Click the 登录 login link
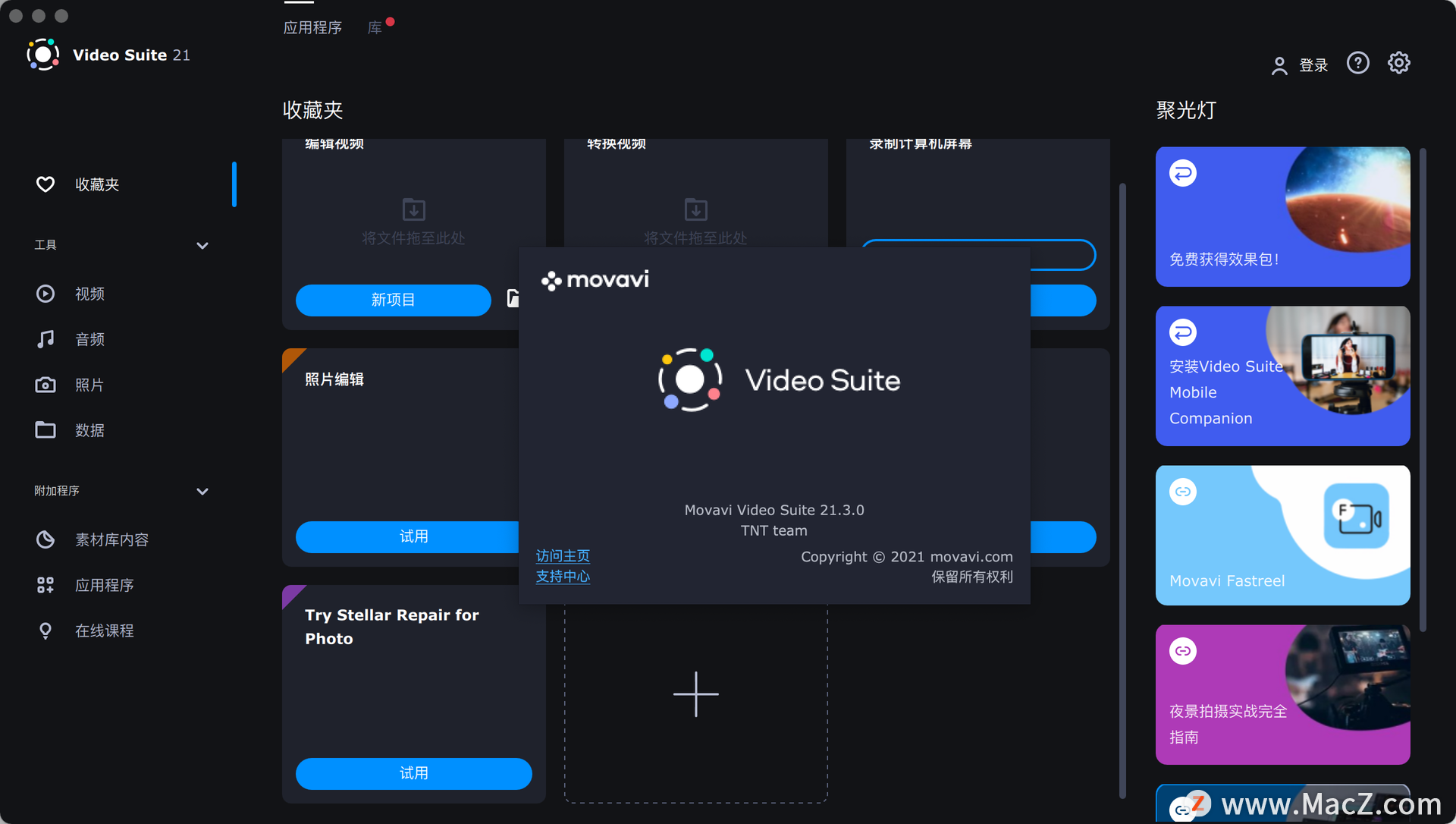Viewport: 1456px width, 824px height. tap(1313, 66)
